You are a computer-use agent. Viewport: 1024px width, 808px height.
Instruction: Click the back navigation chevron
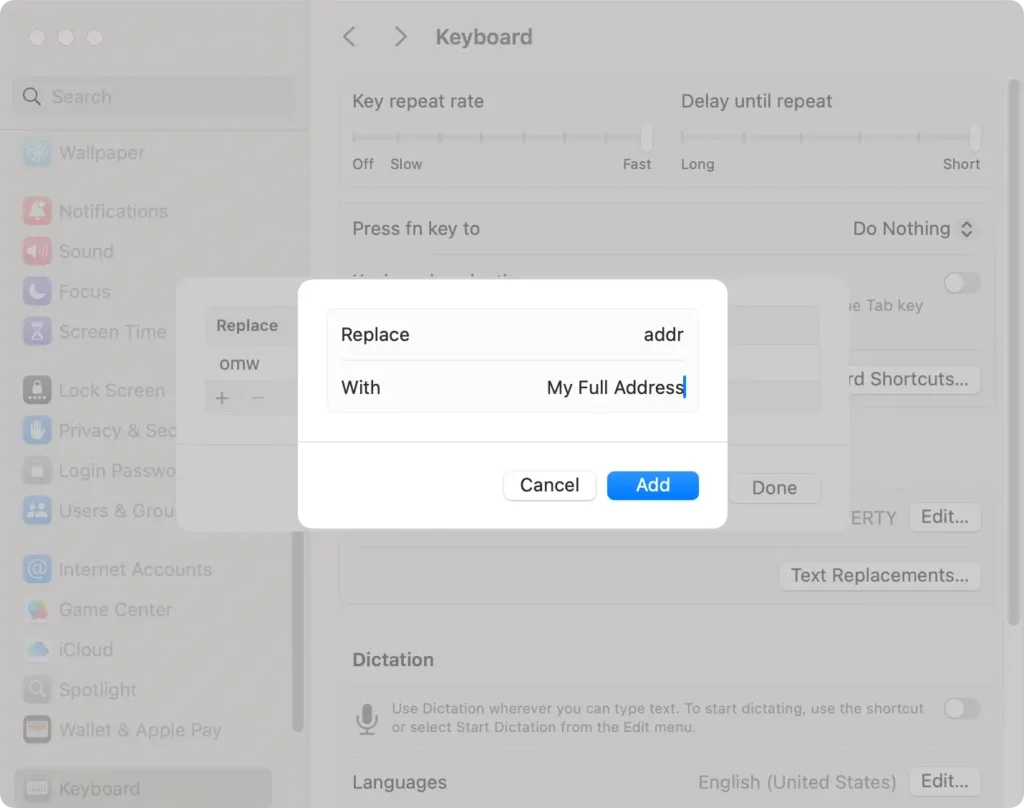pos(348,36)
